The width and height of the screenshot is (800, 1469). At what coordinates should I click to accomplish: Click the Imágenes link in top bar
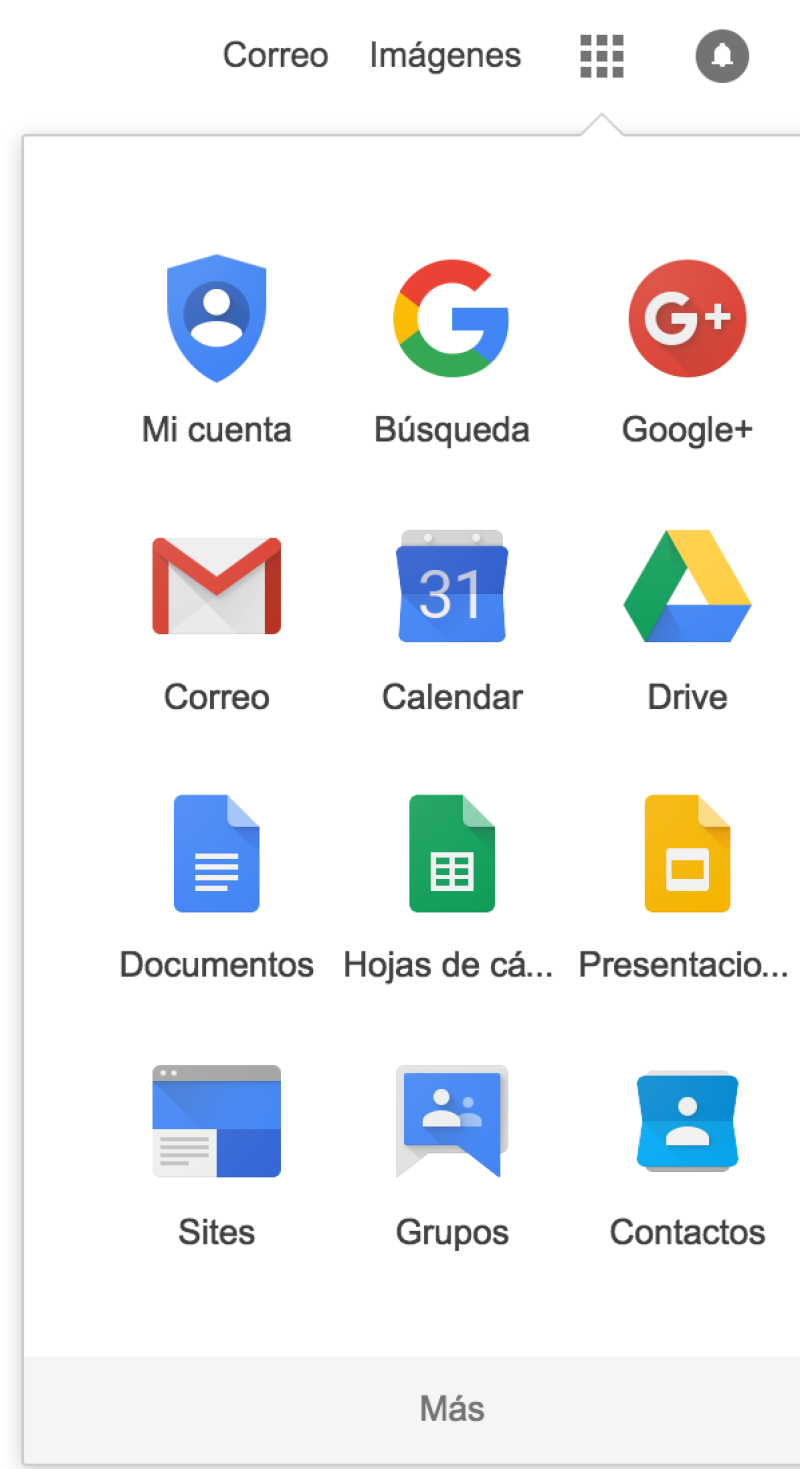click(x=445, y=56)
